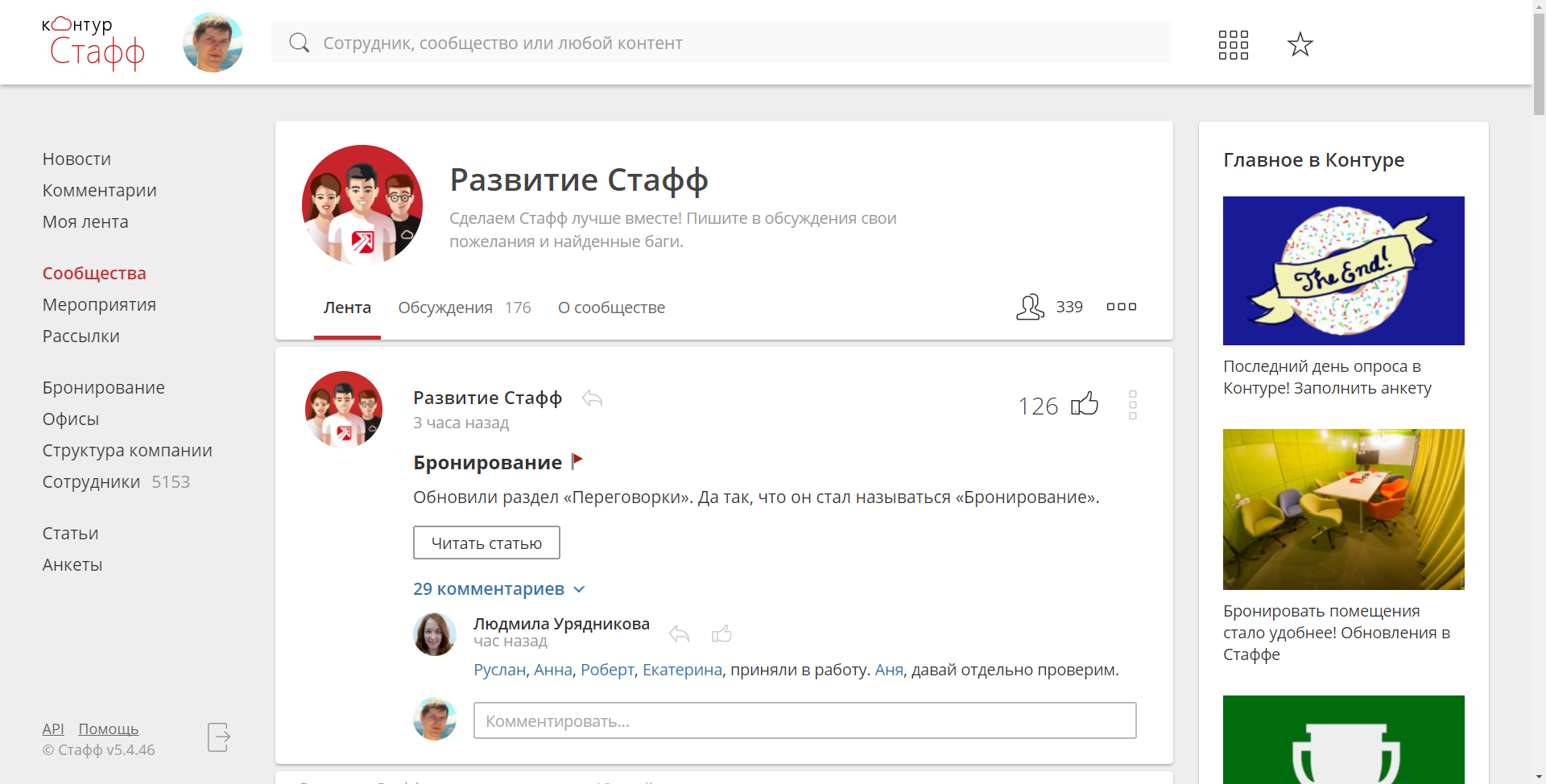Image resolution: width=1546 pixels, height=784 pixels.
Task: Click the like count 126
Action: point(1038,406)
